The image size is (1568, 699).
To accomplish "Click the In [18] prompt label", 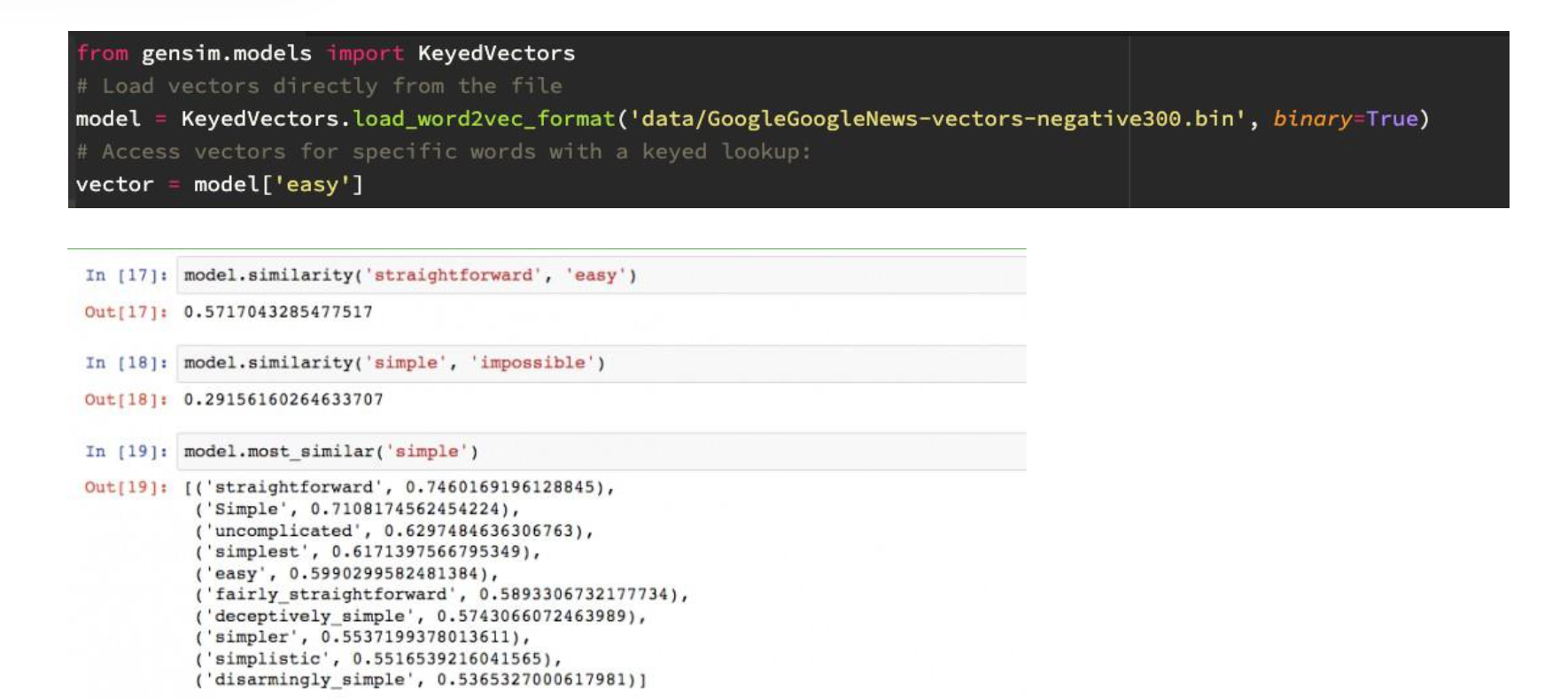I will pos(126,363).
